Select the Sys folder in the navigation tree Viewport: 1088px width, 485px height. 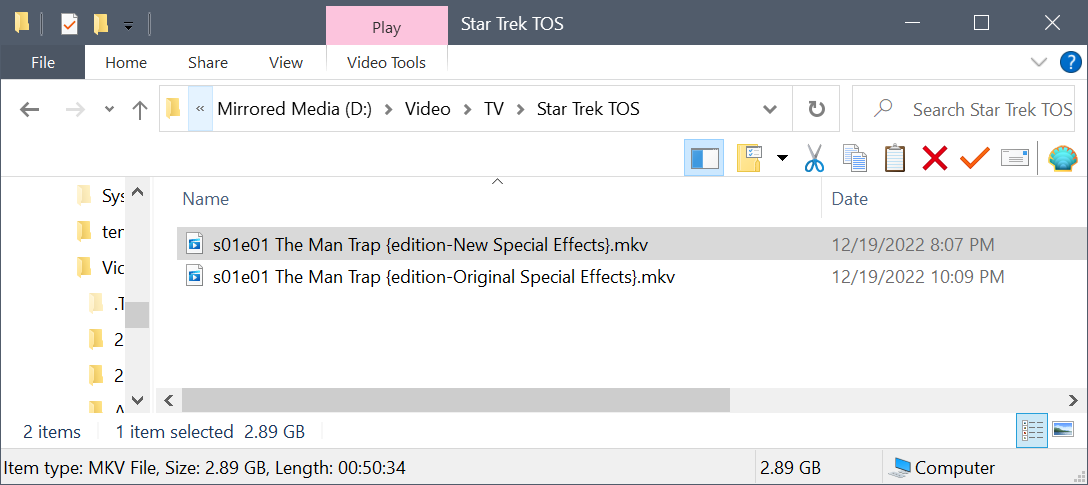point(101,196)
